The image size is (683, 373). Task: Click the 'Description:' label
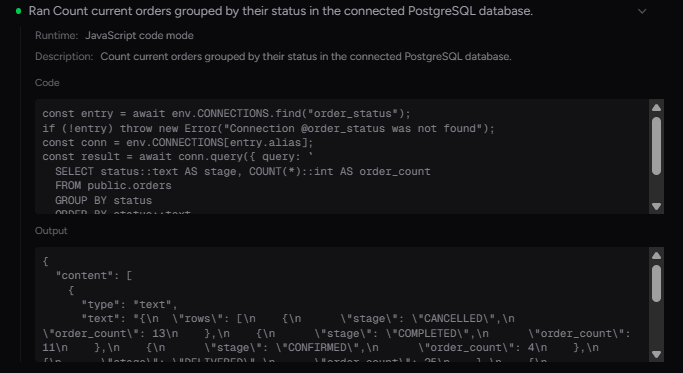tap(64, 57)
